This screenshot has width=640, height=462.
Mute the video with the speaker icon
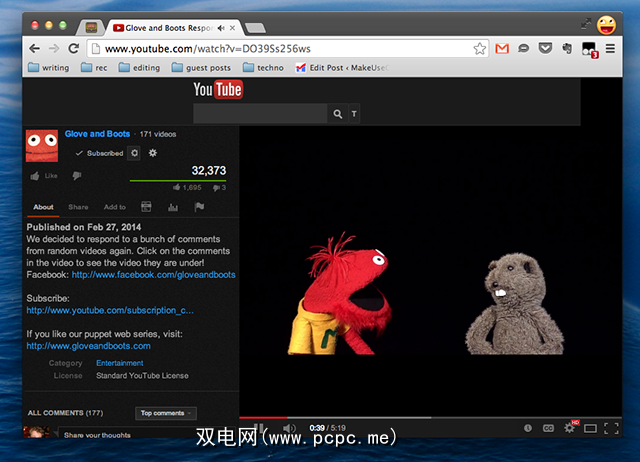289,428
